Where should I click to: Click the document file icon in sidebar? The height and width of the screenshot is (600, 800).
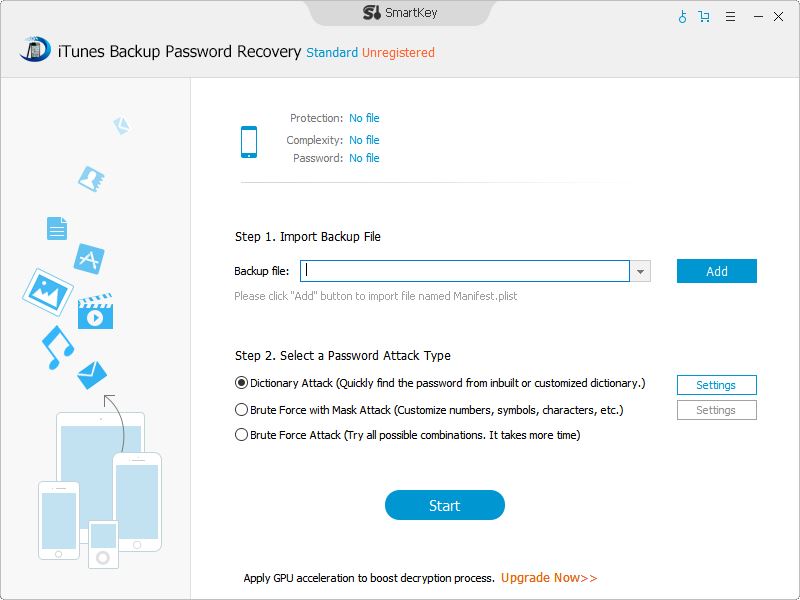point(57,228)
